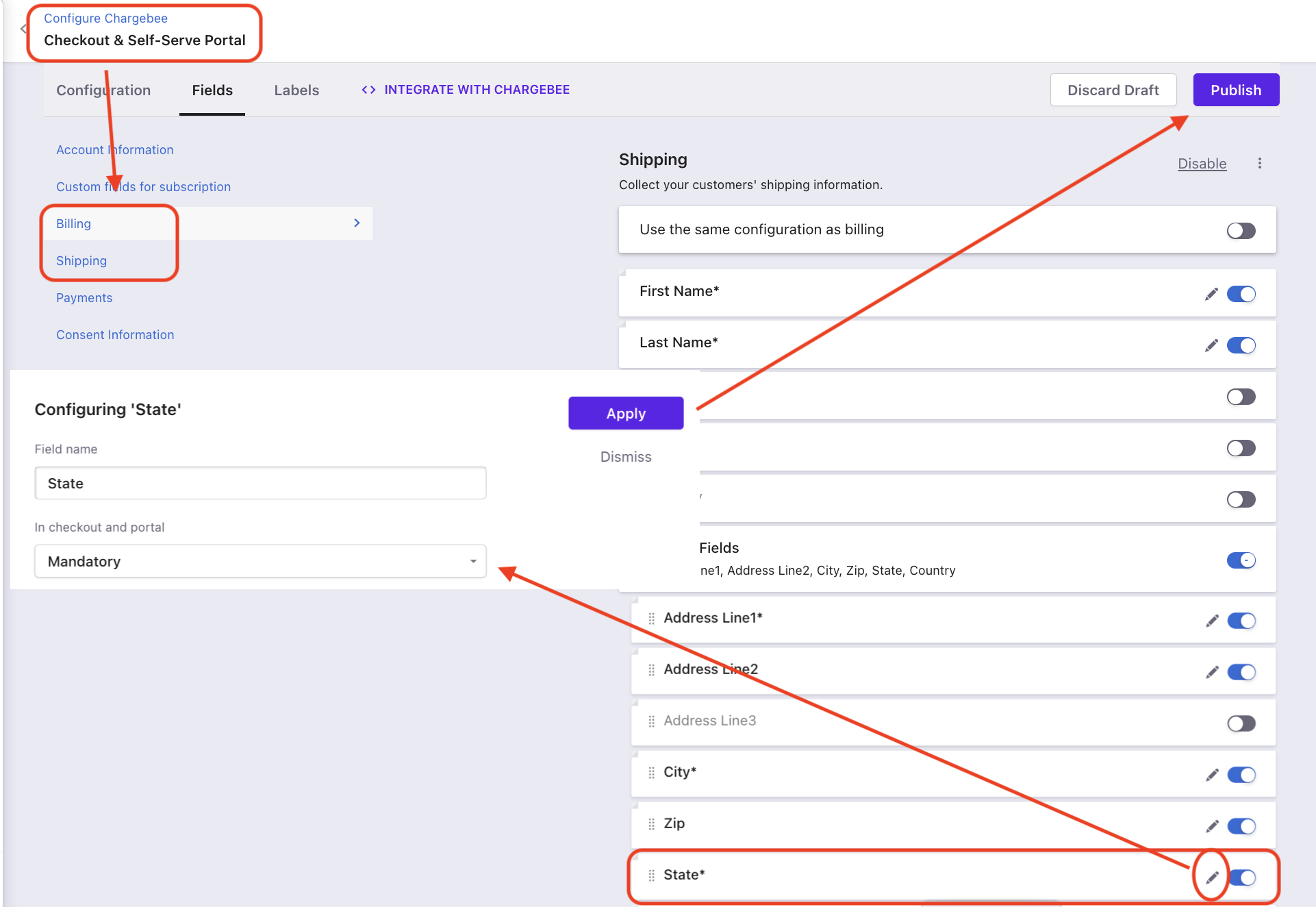Edit the Last Name field via pencil icon

point(1211,345)
